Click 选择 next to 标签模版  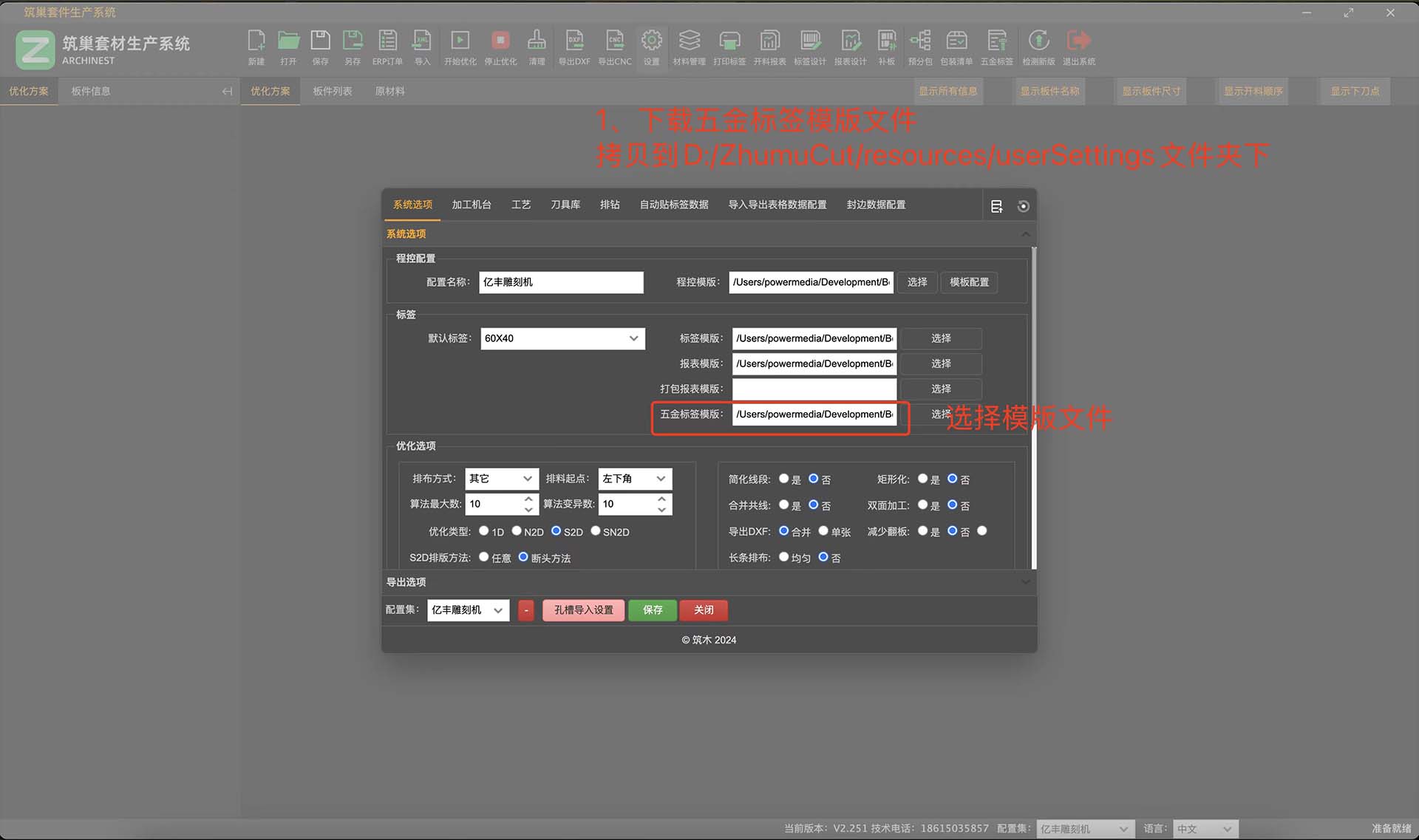coord(941,338)
